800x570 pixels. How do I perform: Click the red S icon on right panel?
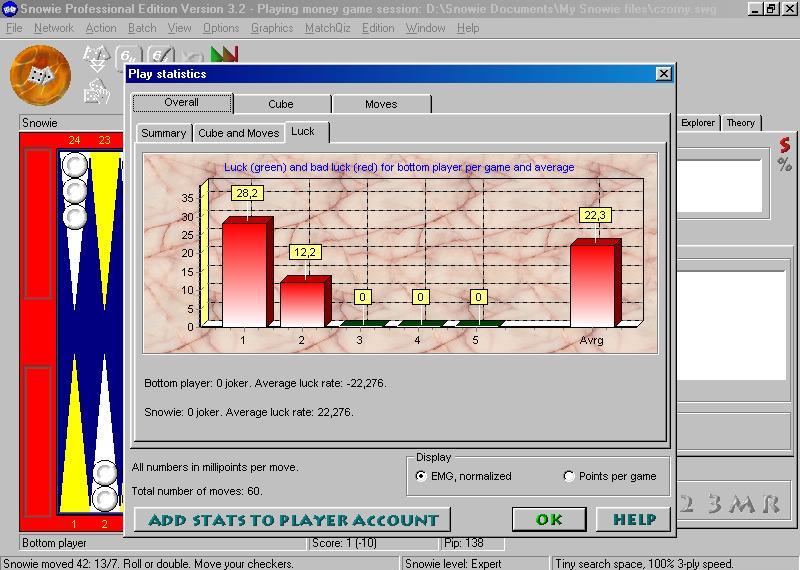pos(786,145)
